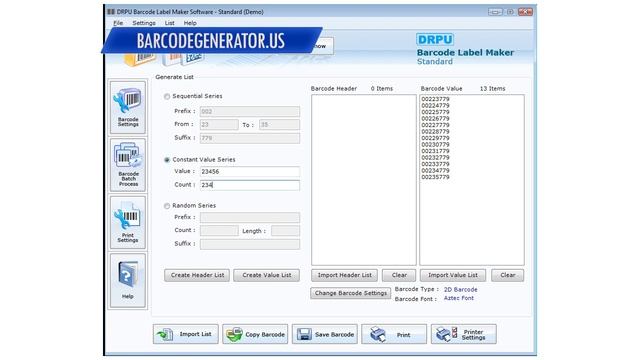Open the Help book icon
The height and width of the screenshot is (360, 640).
[x=128, y=280]
